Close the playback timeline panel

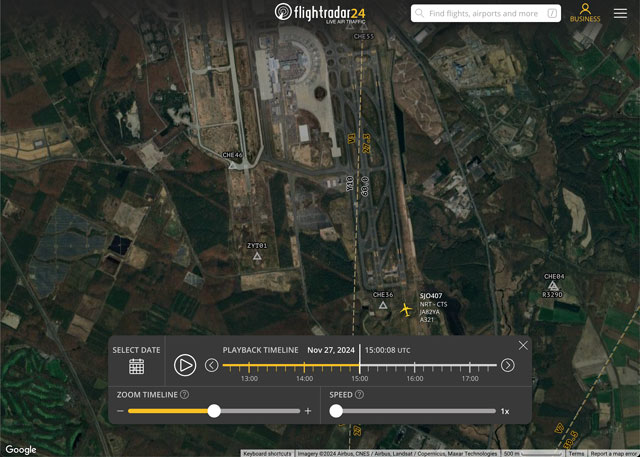[x=523, y=345]
